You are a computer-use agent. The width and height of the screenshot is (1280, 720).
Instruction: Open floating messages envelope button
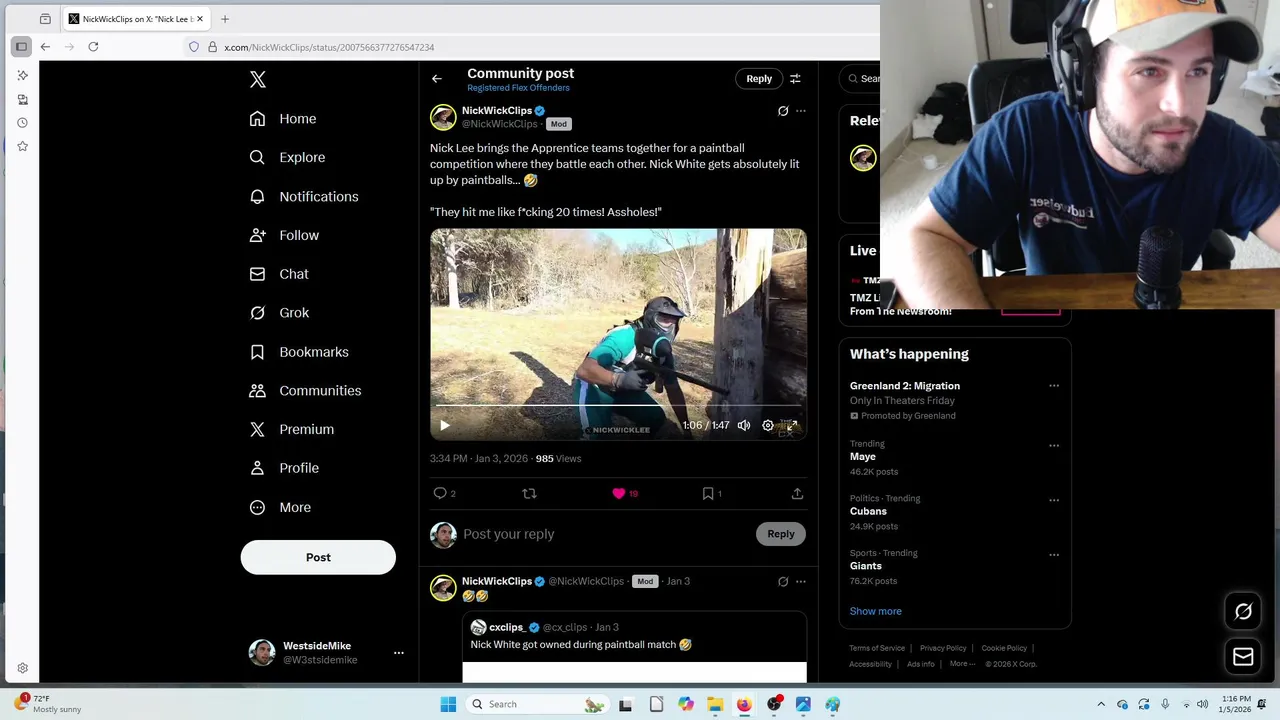coord(1243,657)
